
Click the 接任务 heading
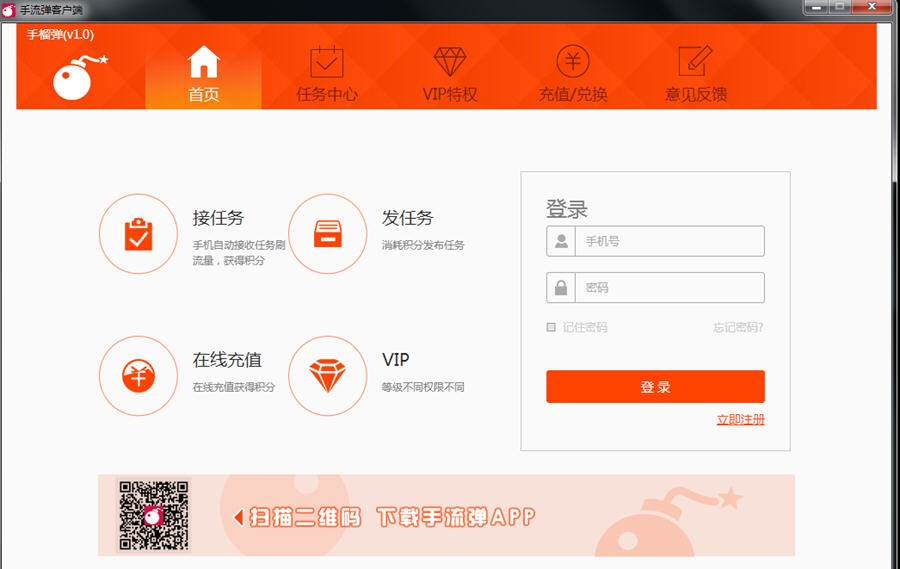tap(218, 218)
